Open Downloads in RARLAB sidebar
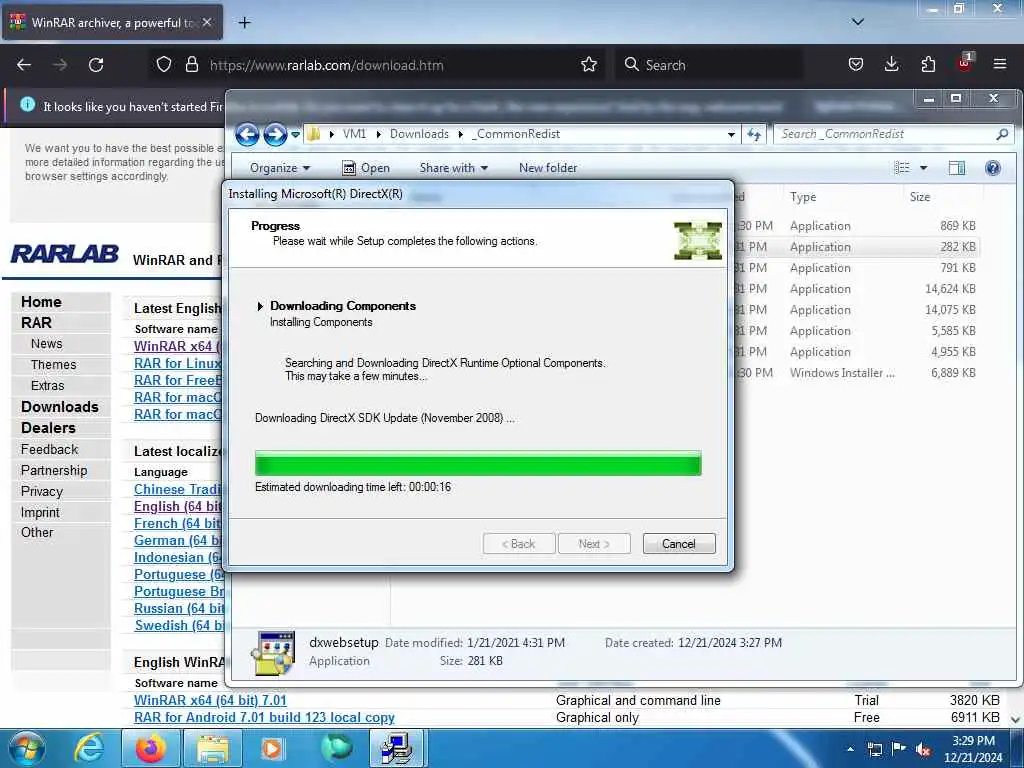1024x768 pixels. point(59,407)
